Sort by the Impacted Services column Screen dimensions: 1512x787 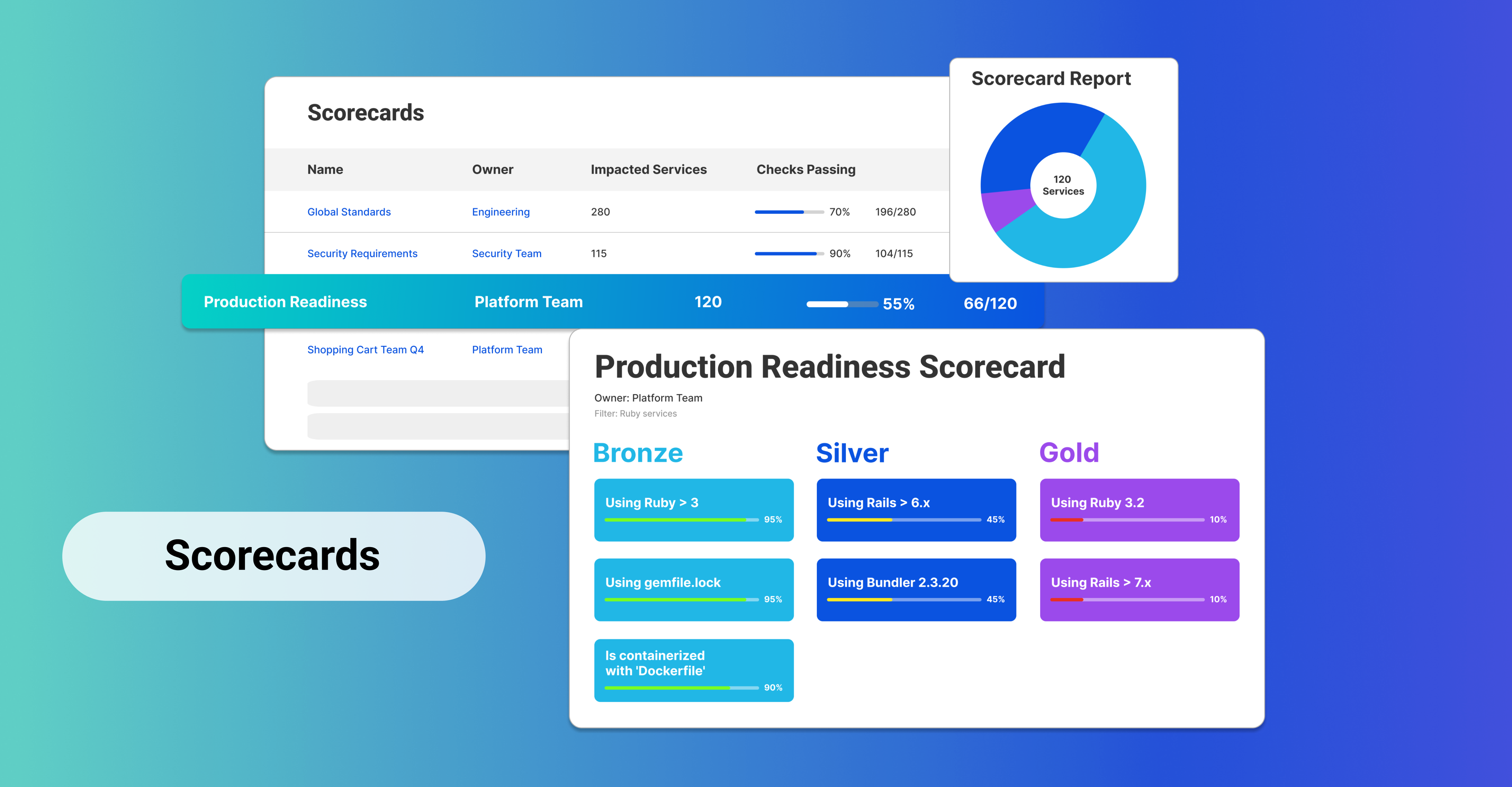pyautogui.click(x=649, y=169)
